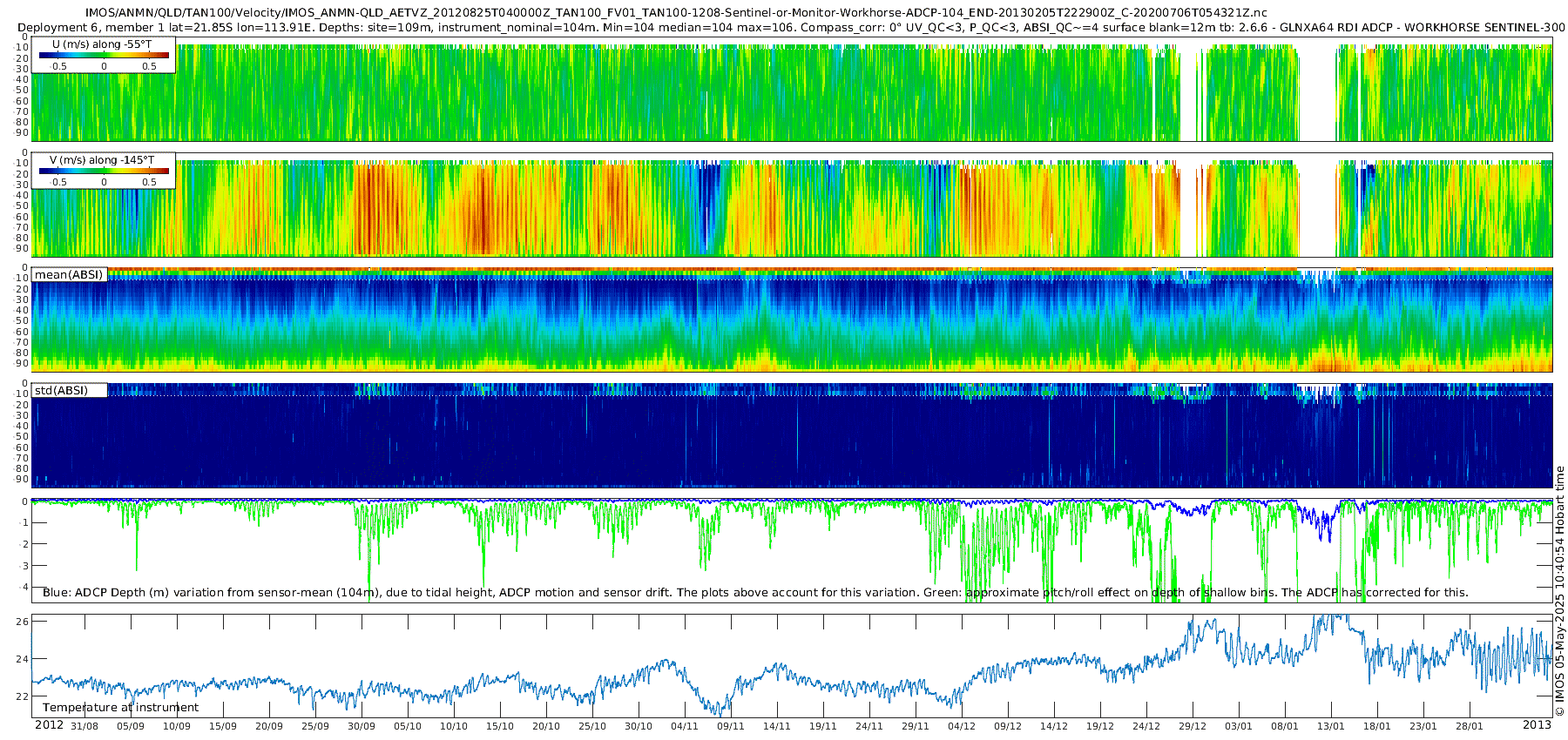1568x740 pixels.
Task: Click the 13/01 date tick label
Action: (x=1330, y=726)
